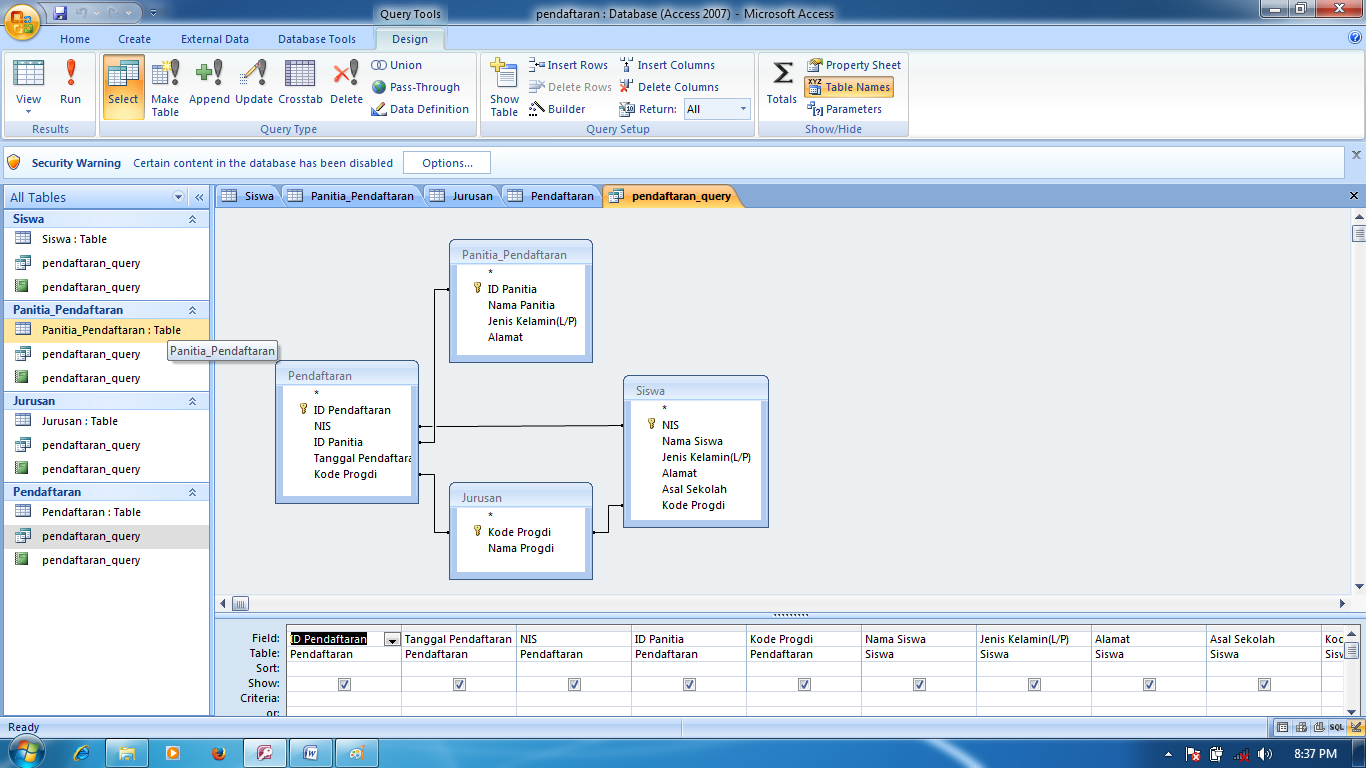Select Jurusan : Table in navigation pane
This screenshot has width=1366, height=768.
click(106, 421)
